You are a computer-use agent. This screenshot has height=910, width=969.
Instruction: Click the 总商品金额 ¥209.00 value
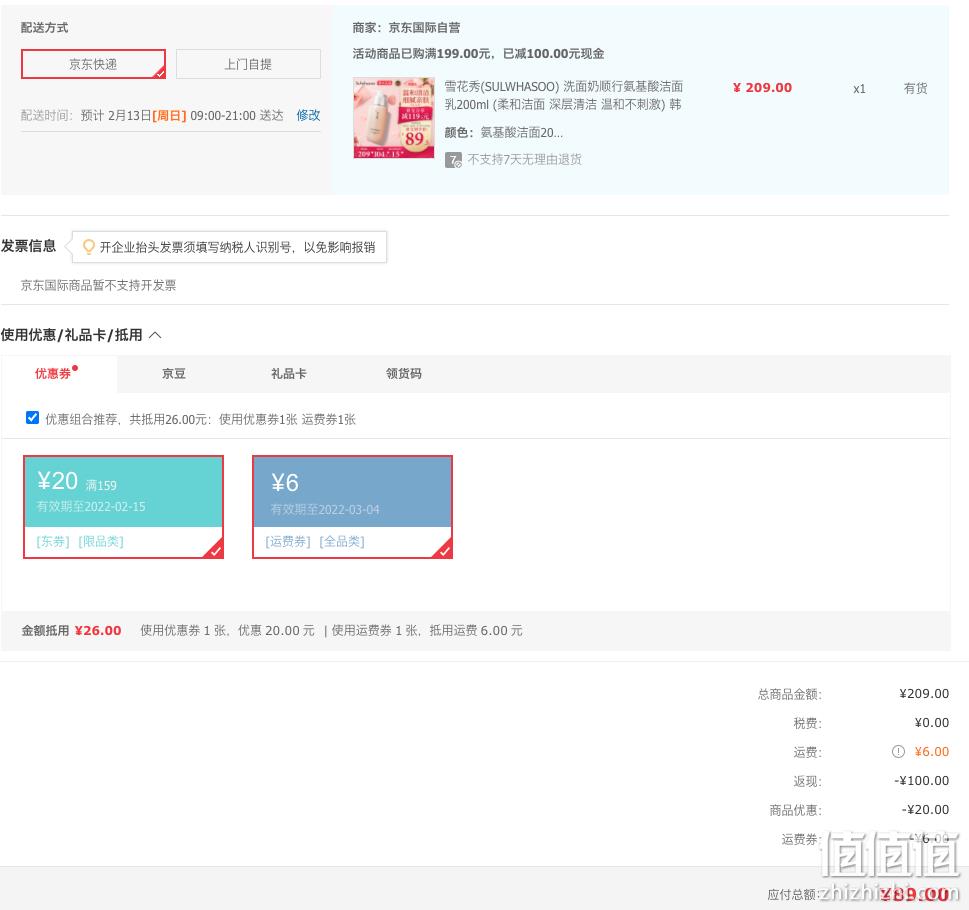[x=924, y=694]
